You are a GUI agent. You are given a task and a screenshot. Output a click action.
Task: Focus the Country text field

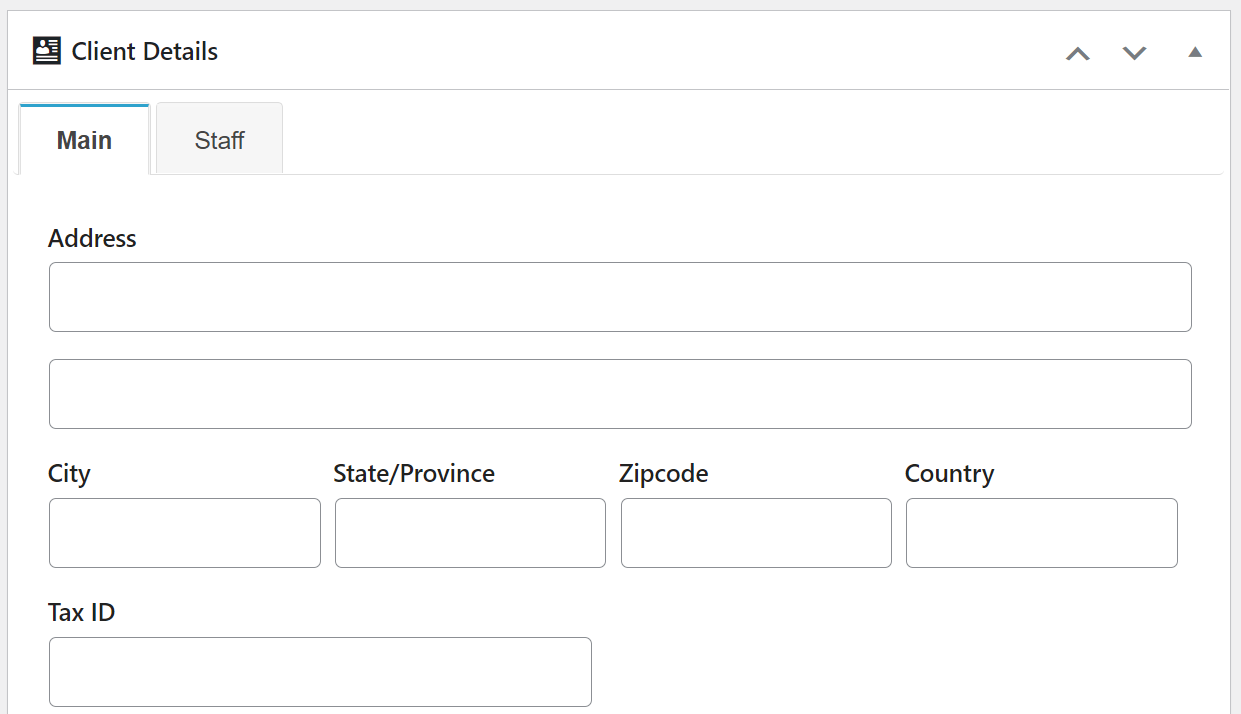click(x=1042, y=533)
